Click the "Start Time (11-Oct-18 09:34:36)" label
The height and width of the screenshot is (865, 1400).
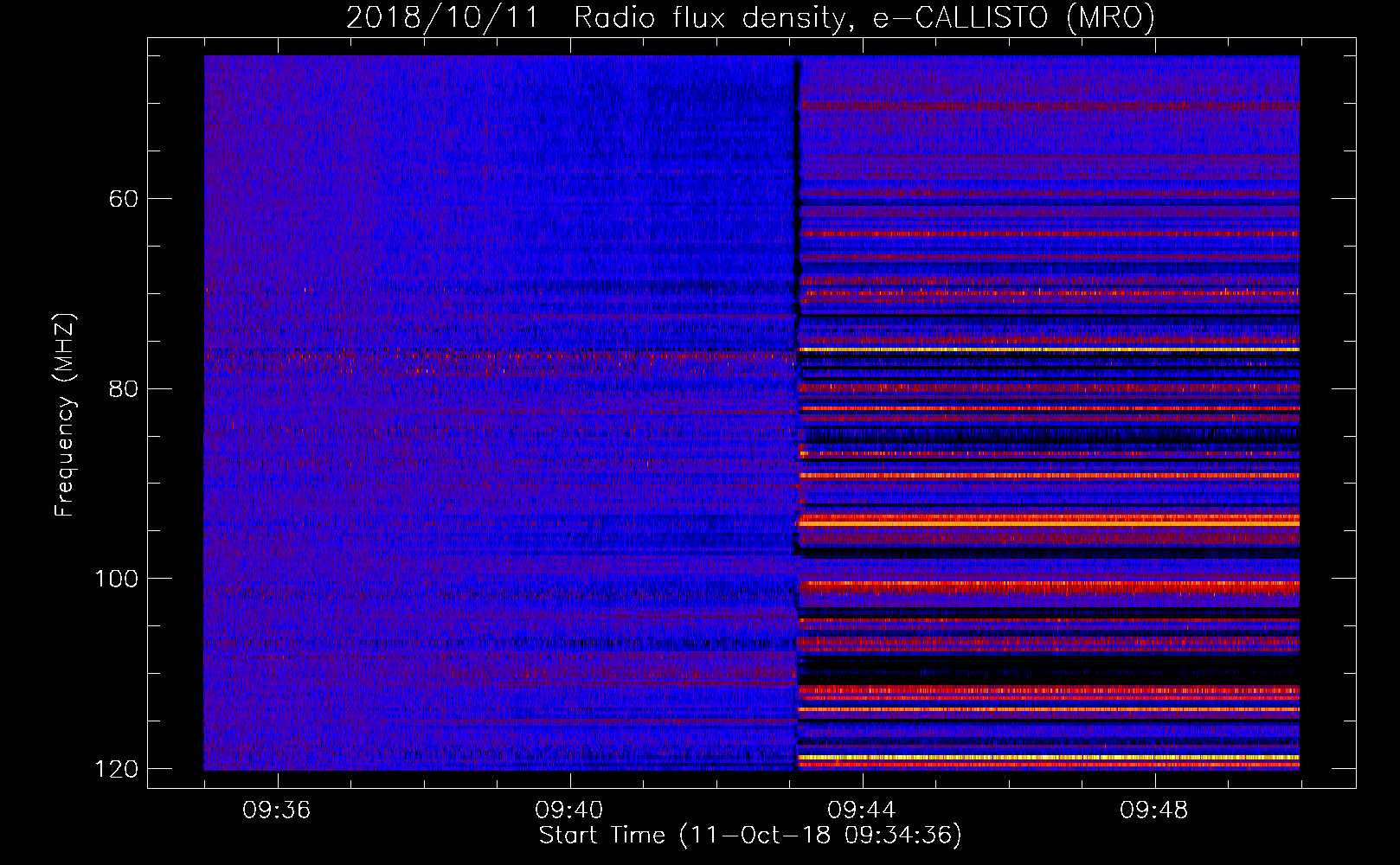pyautogui.click(x=750, y=836)
